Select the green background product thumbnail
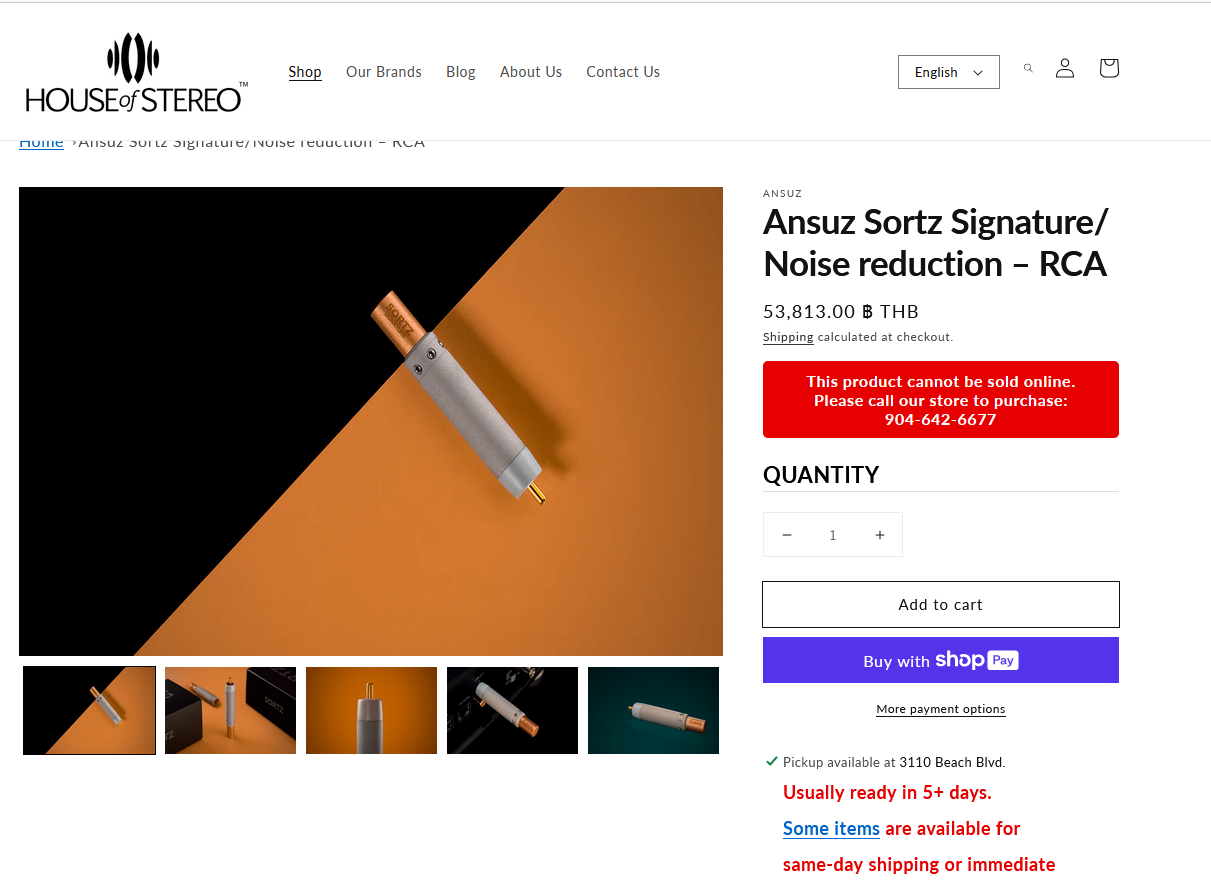 click(x=653, y=710)
